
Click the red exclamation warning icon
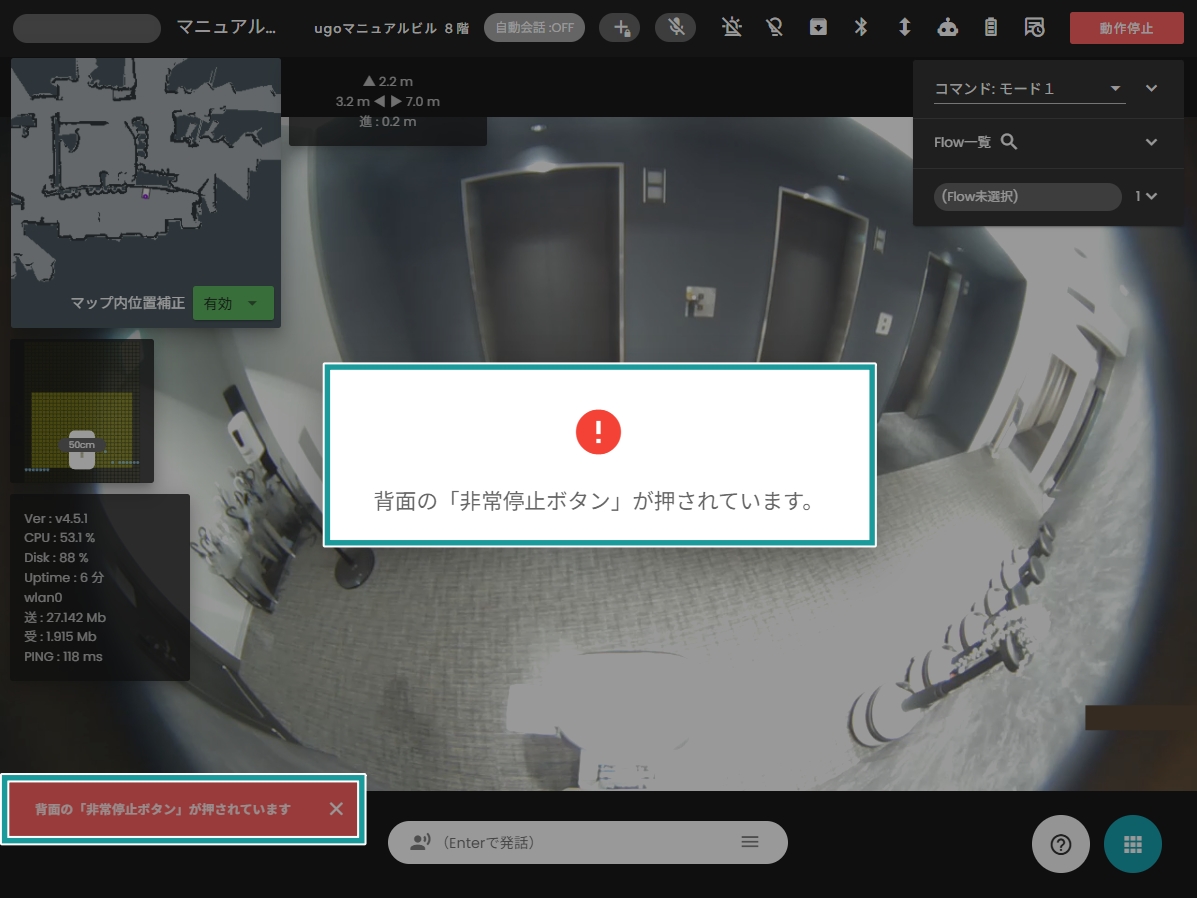598,432
